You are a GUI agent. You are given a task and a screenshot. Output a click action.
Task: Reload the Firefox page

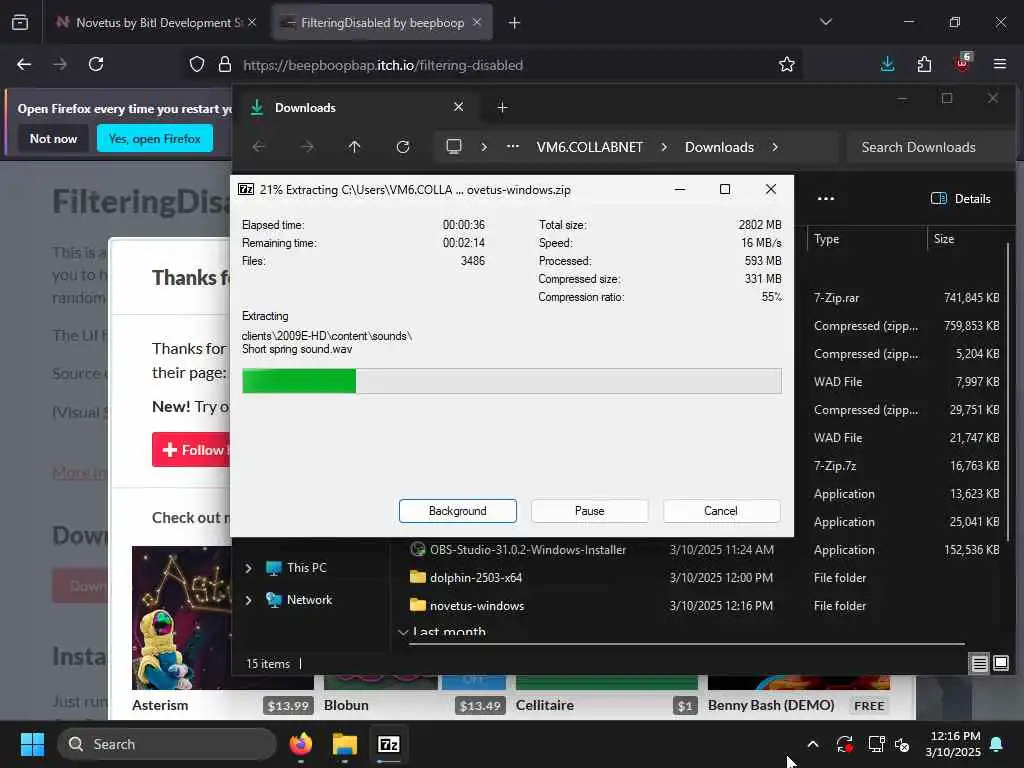pyautogui.click(x=96, y=64)
